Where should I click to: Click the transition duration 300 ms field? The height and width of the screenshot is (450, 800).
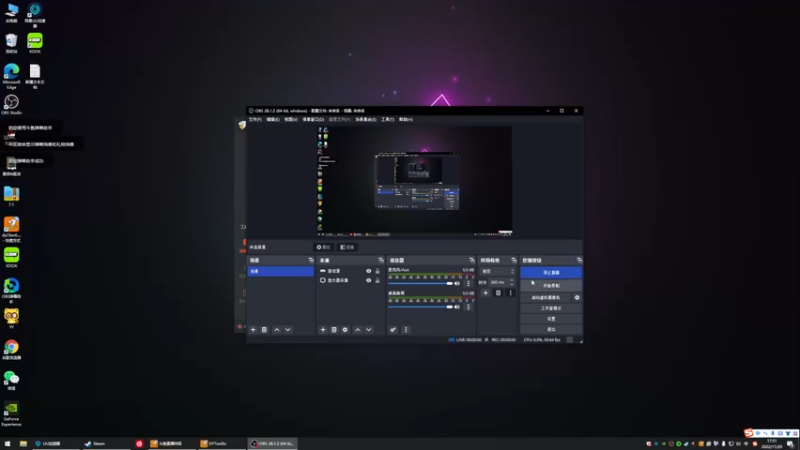(x=499, y=282)
